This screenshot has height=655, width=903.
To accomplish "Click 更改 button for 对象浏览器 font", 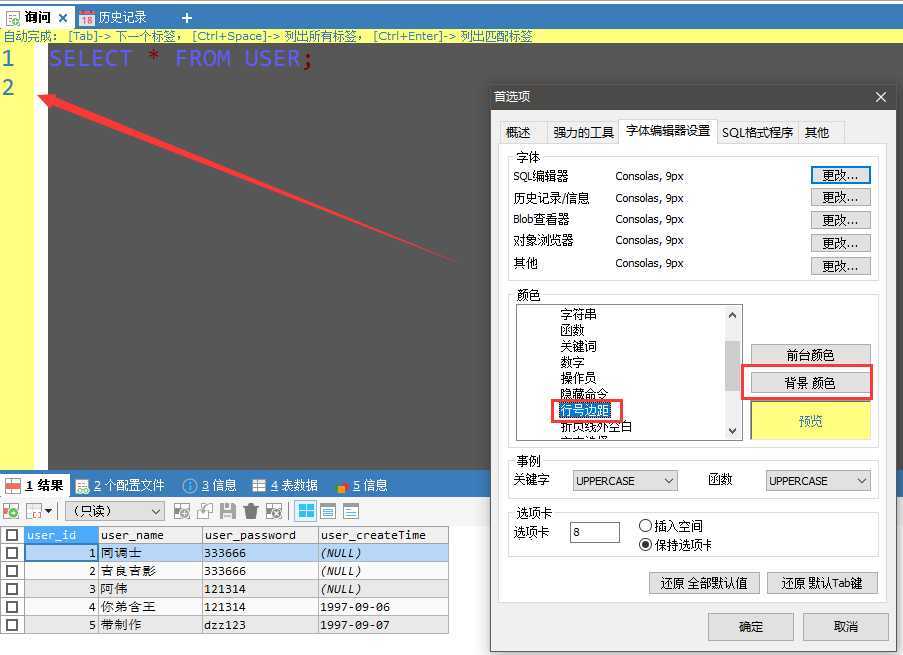I will pos(840,243).
